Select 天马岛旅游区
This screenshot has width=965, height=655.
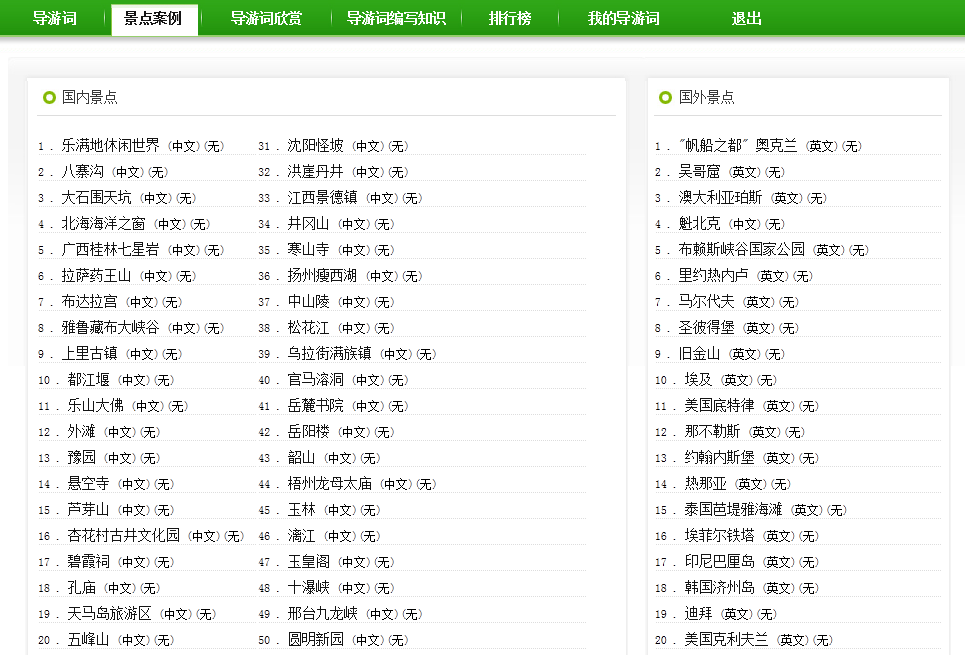110,614
